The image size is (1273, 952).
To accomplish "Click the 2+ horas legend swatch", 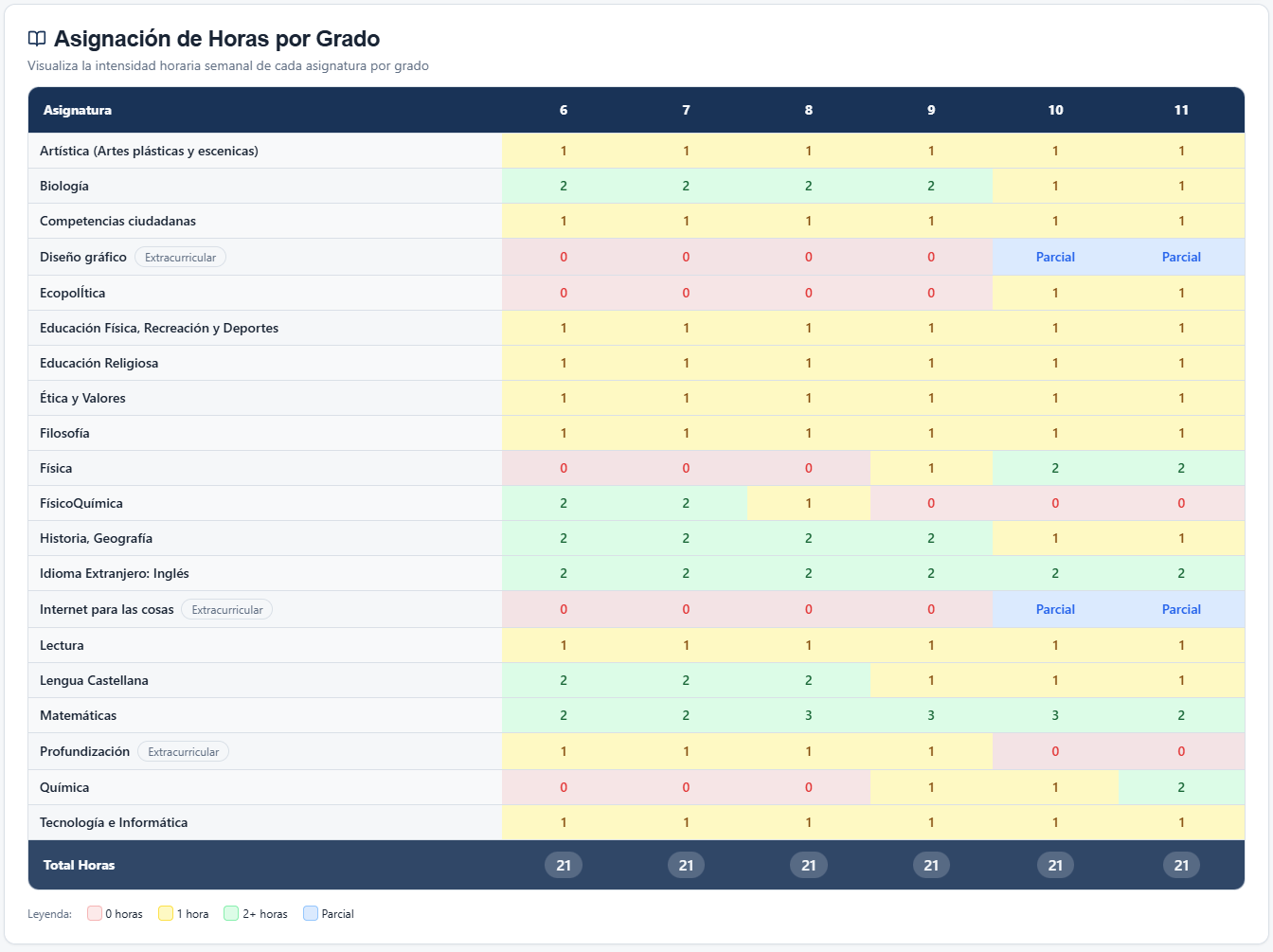I will (x=232, y=913).
